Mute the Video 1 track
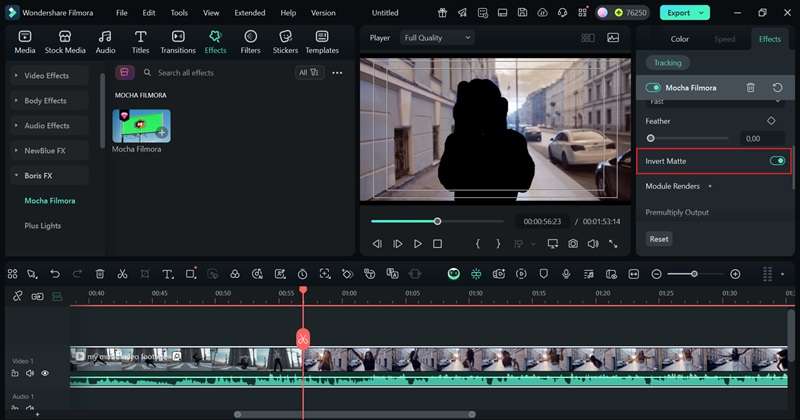This screenshot has height=420, width=800. pyautogui.click(x=30, y=373)
